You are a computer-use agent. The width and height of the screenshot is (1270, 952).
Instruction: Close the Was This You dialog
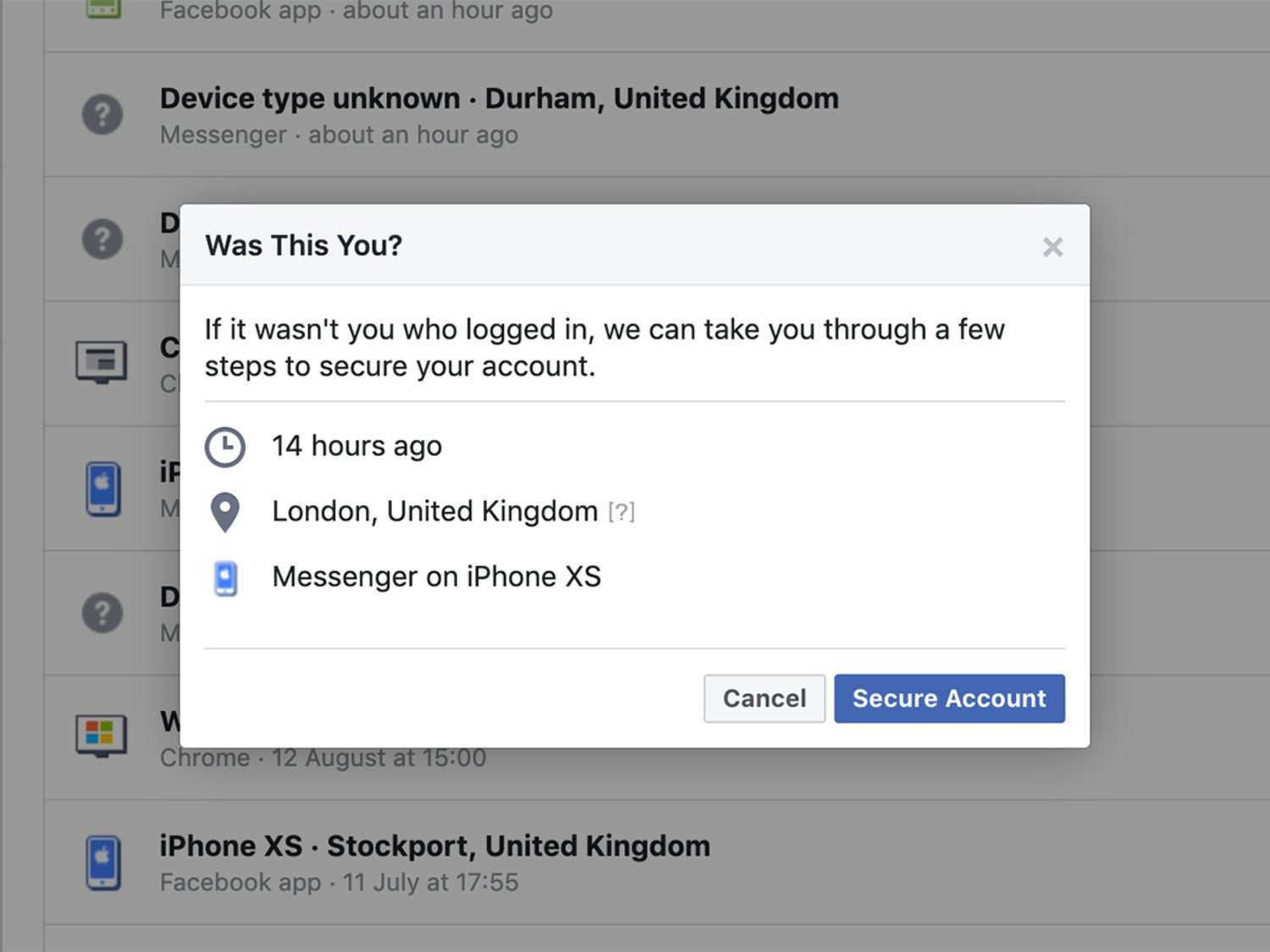(1052, 247)
